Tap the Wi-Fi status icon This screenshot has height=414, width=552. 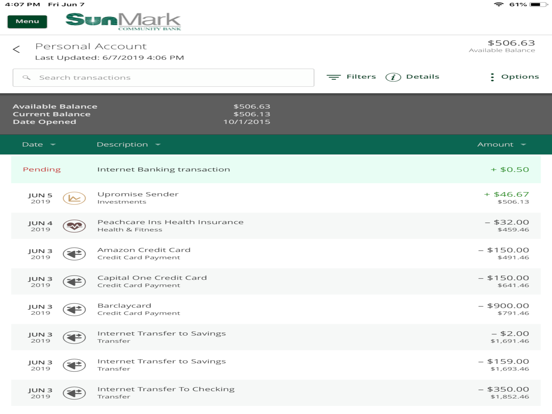point(498,4)
